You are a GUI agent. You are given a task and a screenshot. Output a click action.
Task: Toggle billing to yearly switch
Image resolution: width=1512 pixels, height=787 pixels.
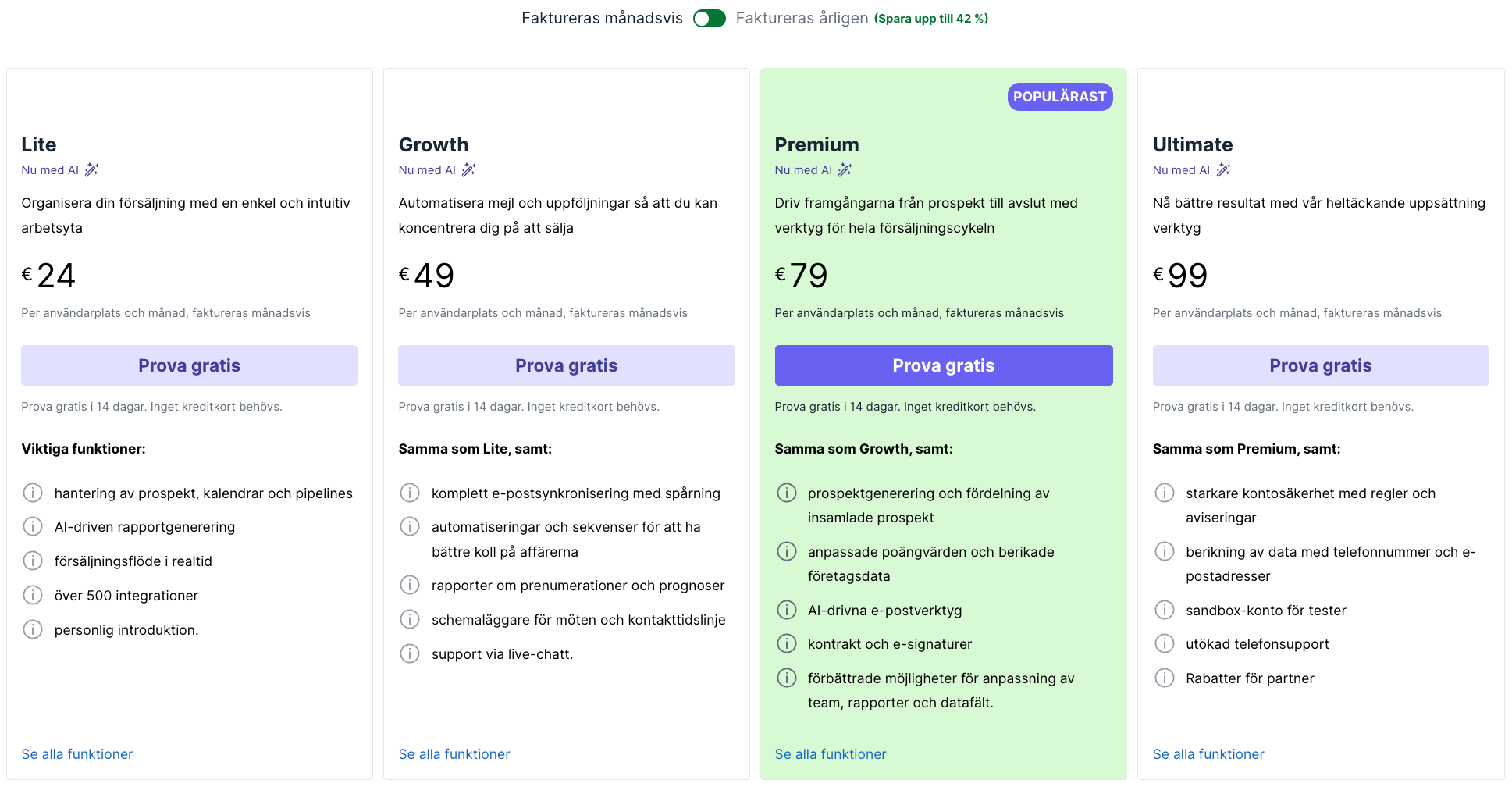[x=709, y=18]
